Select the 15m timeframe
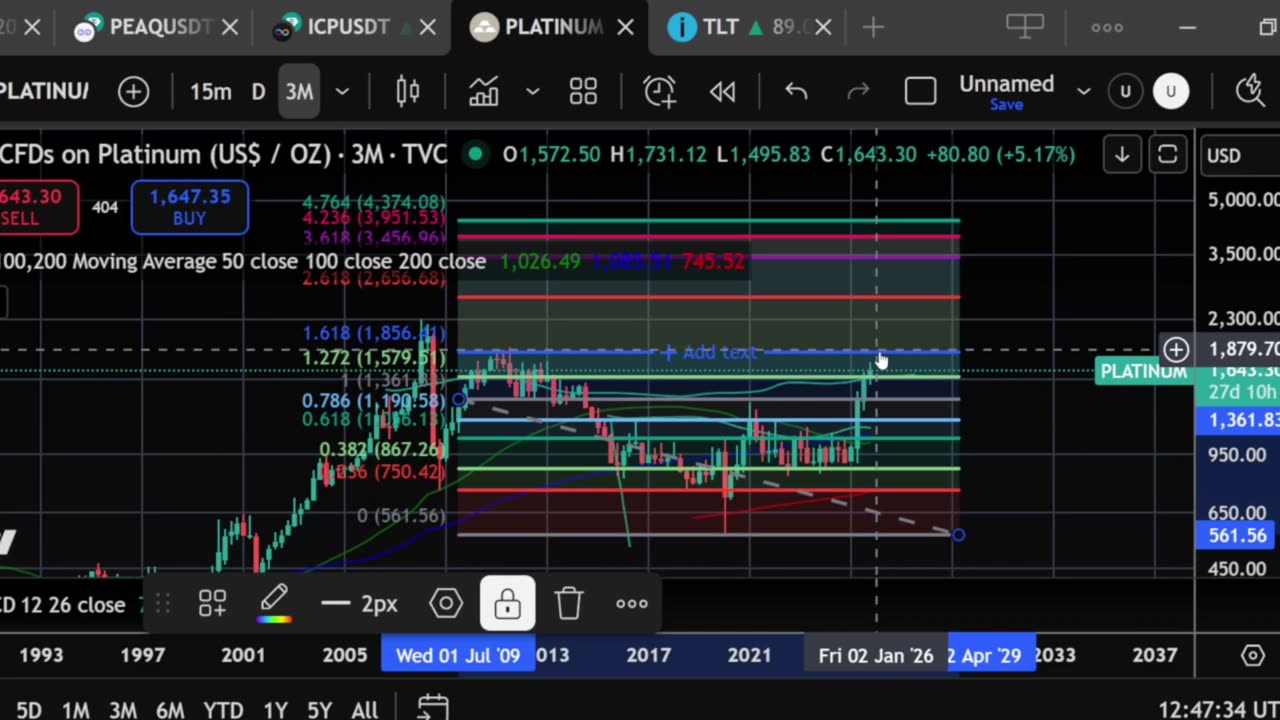Screen dimensions: 1280x720 (x=210, y=92)
